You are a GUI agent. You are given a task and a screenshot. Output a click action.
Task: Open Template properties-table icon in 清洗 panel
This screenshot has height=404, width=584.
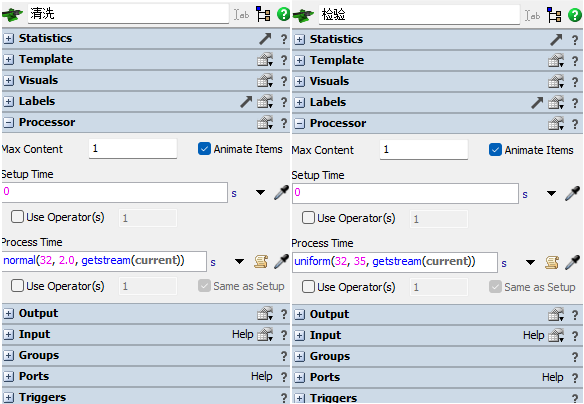[265, 60]
